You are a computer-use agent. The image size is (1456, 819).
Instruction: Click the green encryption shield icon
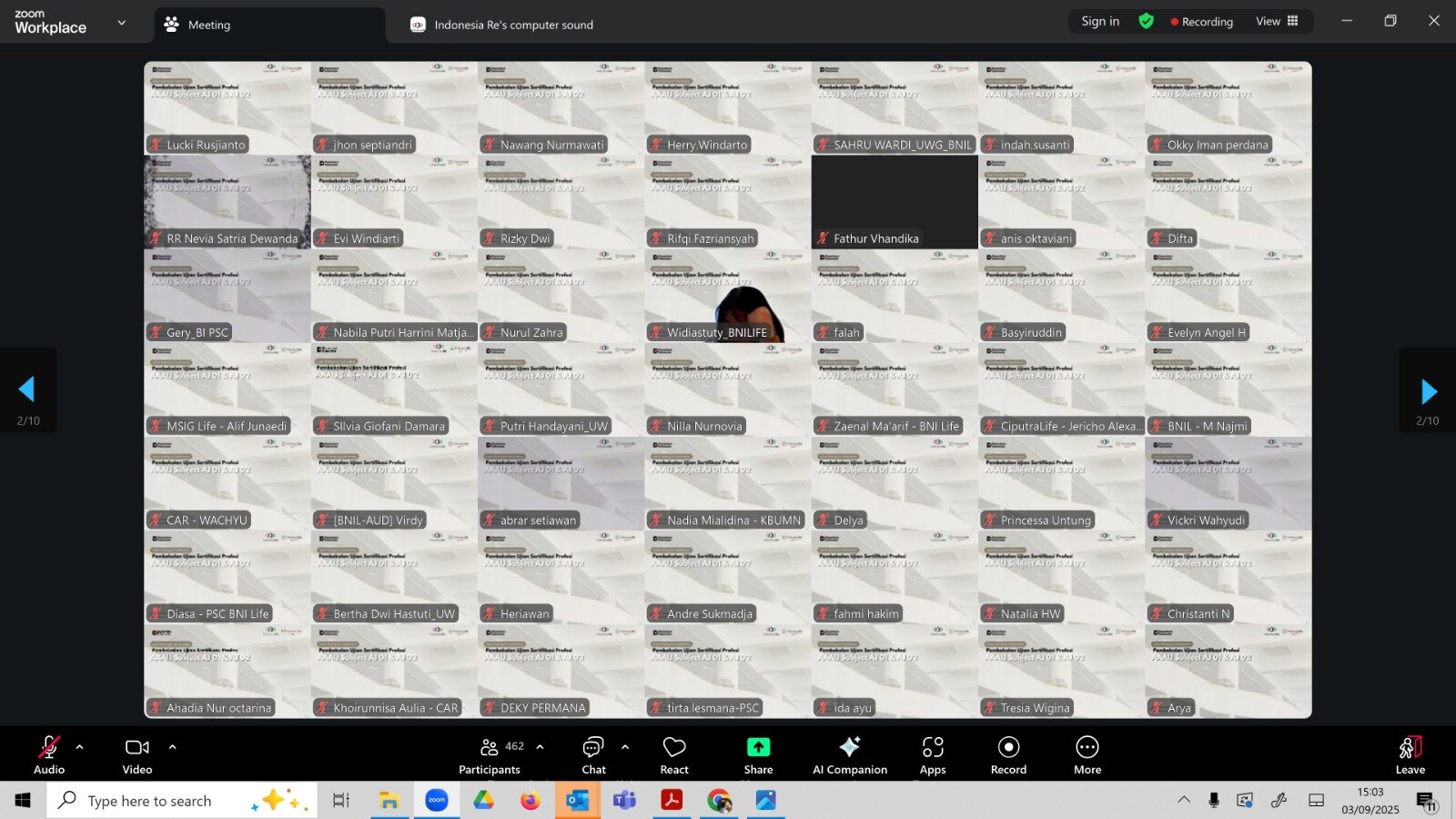click(1146, 21)
